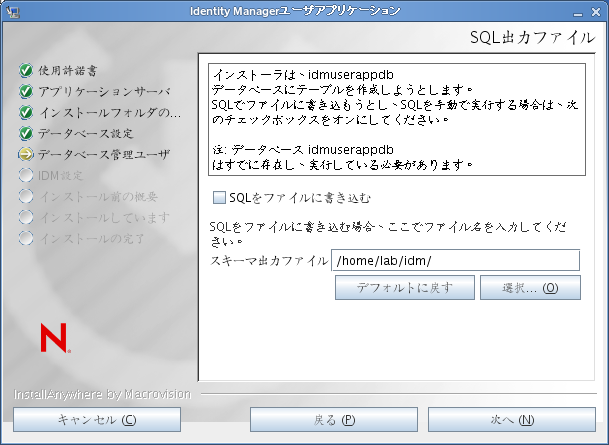609x445 pixels.
Task: Click the installer description text box
Action: pyautogui.click(x=397, y=119)
